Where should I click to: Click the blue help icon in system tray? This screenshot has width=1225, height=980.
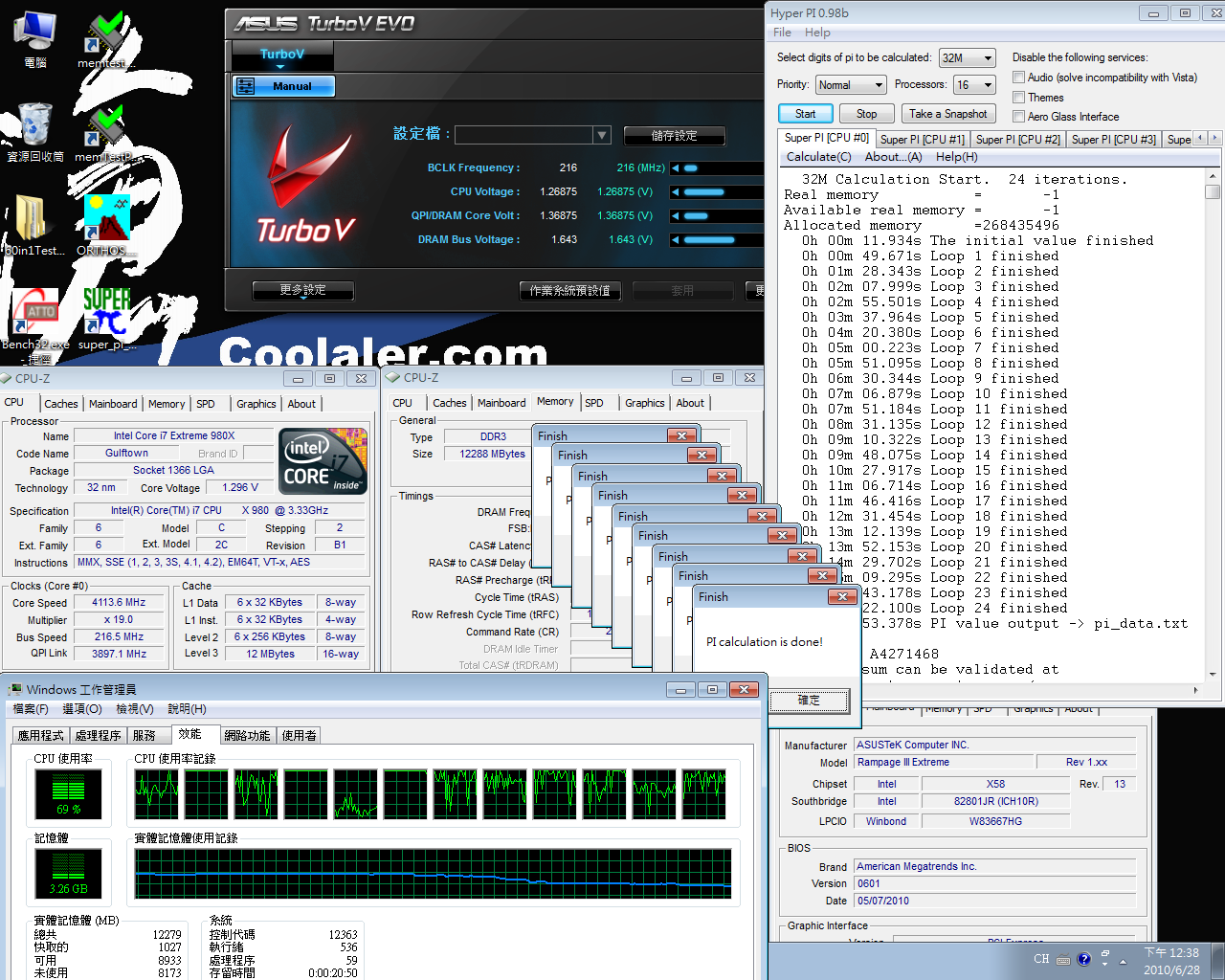[x=1083, y=959]
